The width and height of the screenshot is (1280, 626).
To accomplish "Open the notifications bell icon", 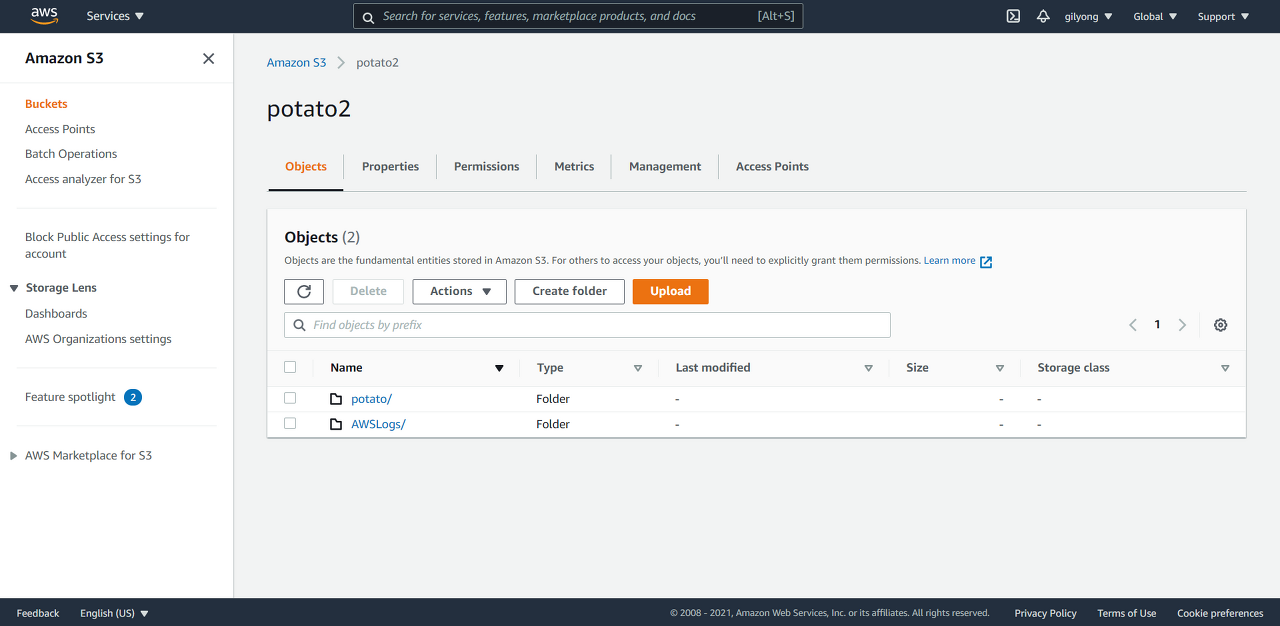I will point(1043,16).
